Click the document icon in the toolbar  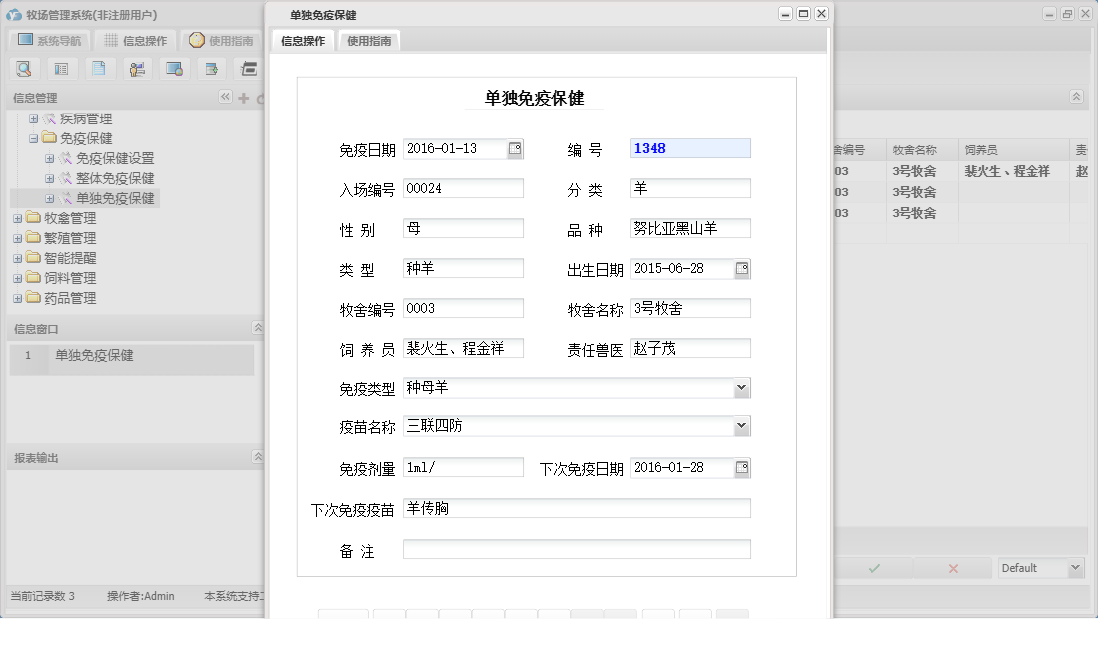point(100,68)
